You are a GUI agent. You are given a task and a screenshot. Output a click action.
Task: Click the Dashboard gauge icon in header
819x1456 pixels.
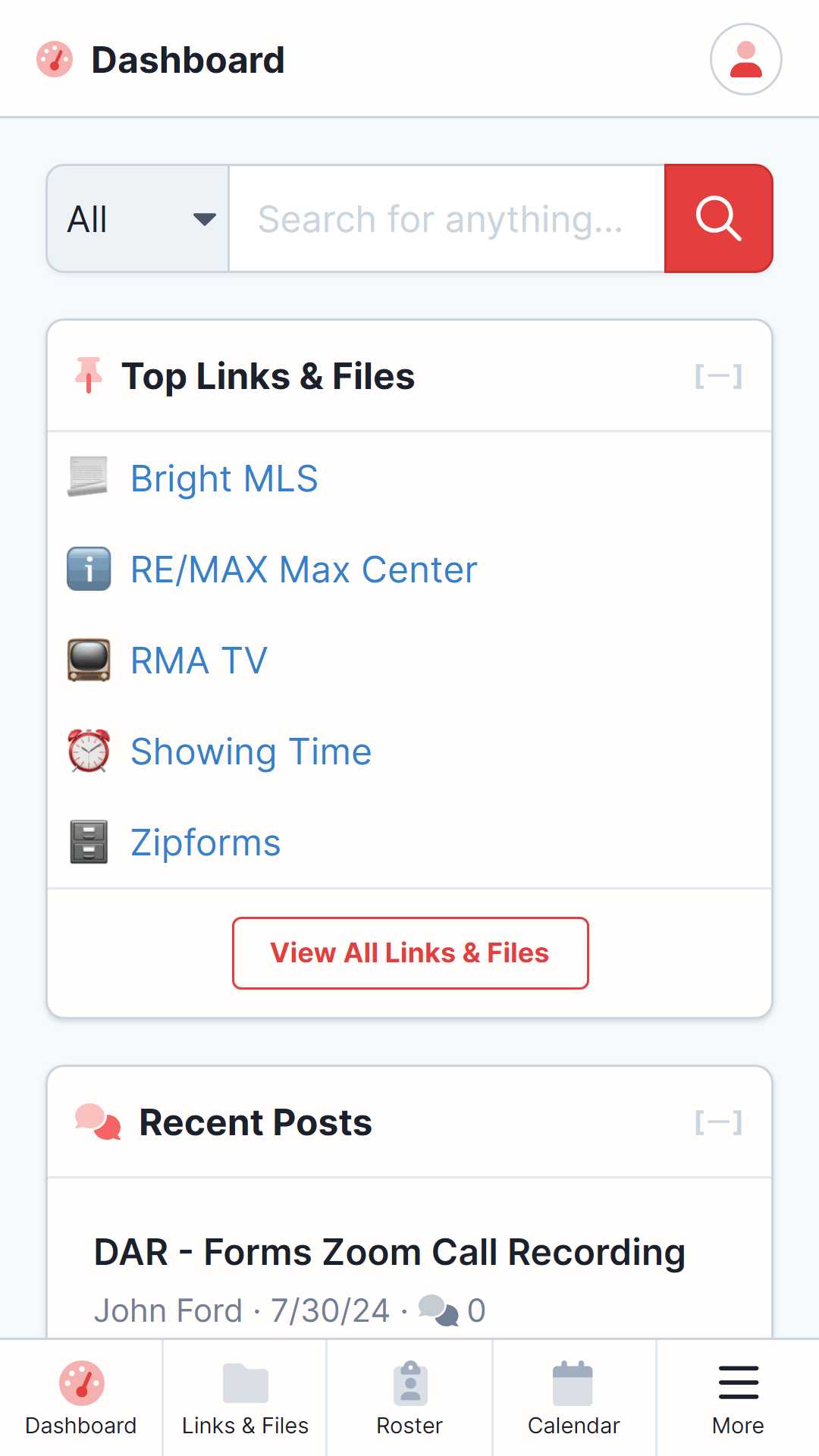[55, 59]
